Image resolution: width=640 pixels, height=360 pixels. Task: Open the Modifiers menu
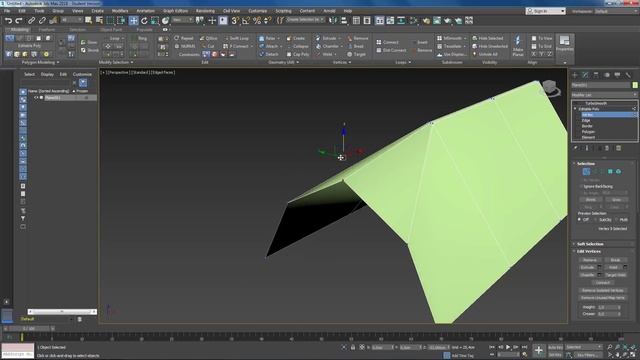(x=120, y=11)
